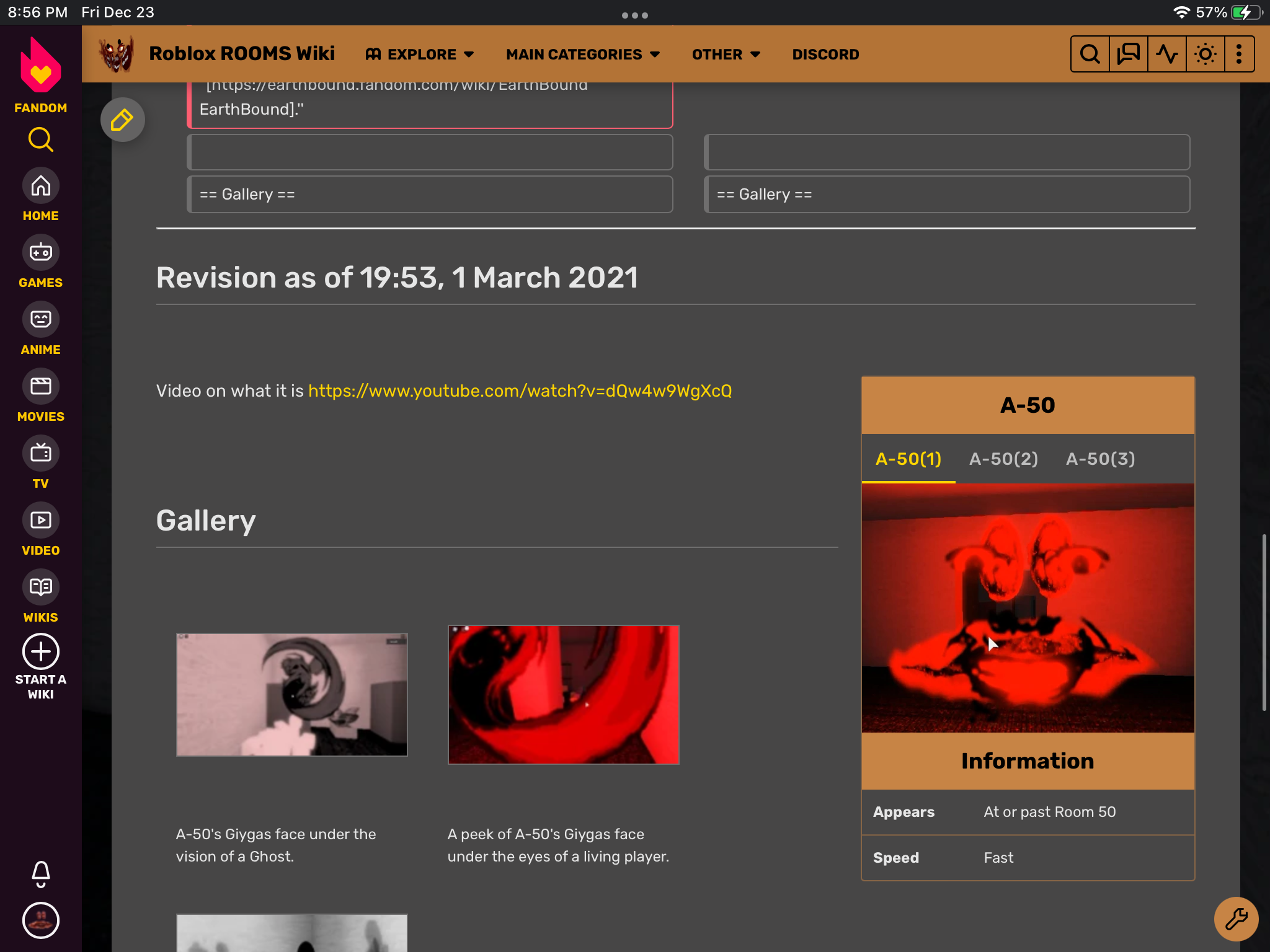Click the pencil edit icon
The width and height of the screenshot is (1270, 952).
click(122, 120)
